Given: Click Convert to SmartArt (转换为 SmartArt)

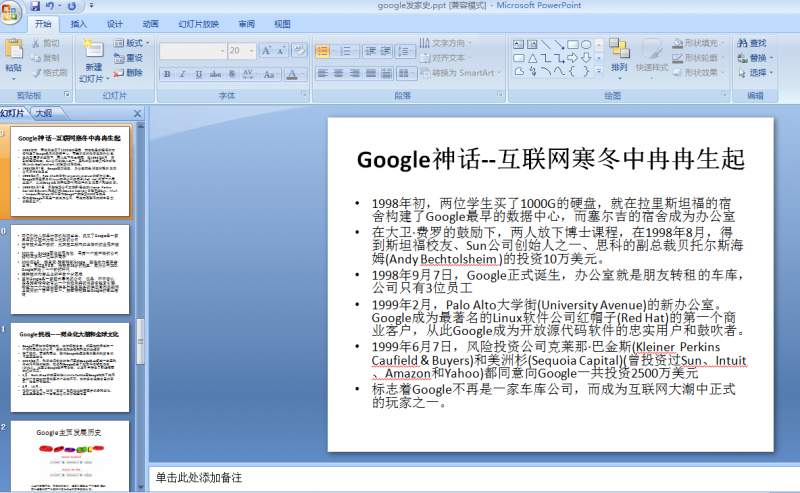Looking at the screenshot, I should tap(460, 73).
